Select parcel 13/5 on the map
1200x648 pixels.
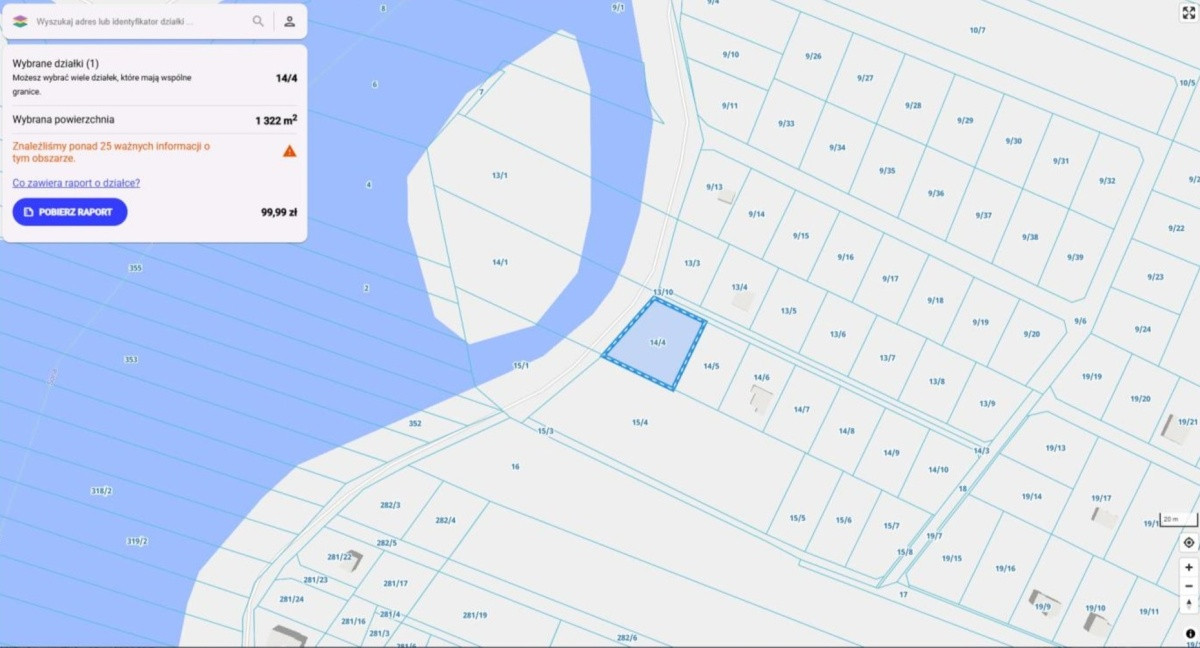[x=788, y=311]
